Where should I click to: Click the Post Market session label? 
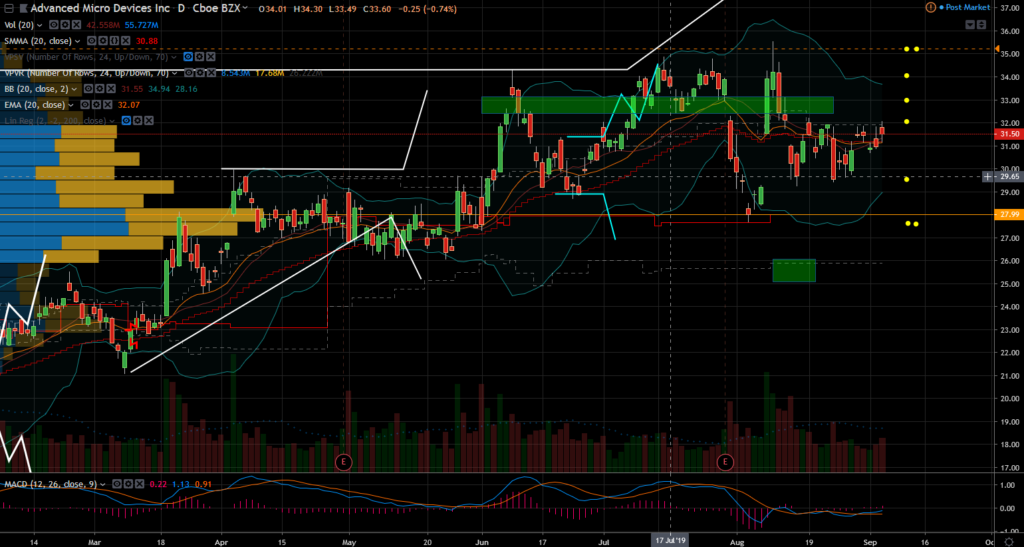tap(968, 7)
